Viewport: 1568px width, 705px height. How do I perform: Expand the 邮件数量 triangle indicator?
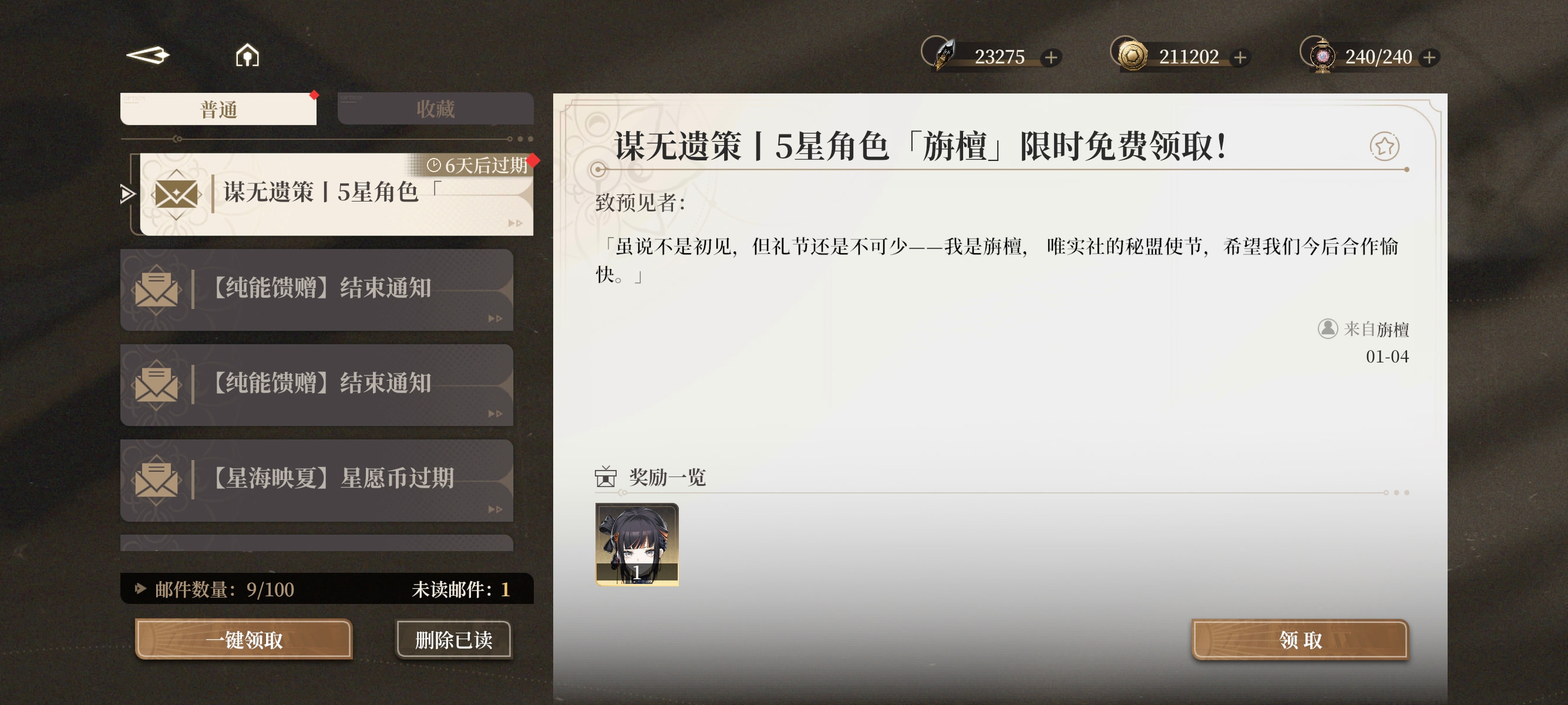click(x=140, y=588)
